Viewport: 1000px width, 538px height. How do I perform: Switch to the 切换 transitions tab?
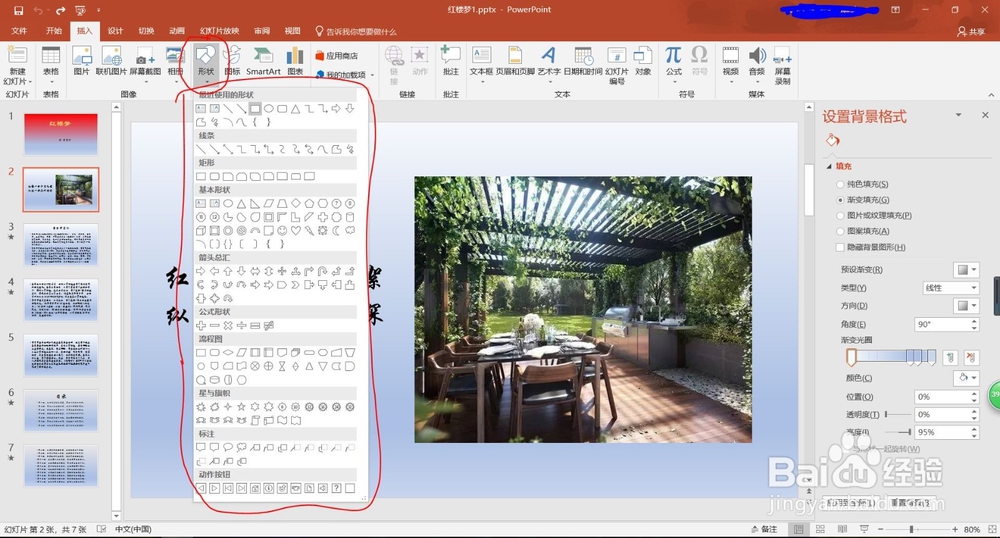(x=146, y=31)
